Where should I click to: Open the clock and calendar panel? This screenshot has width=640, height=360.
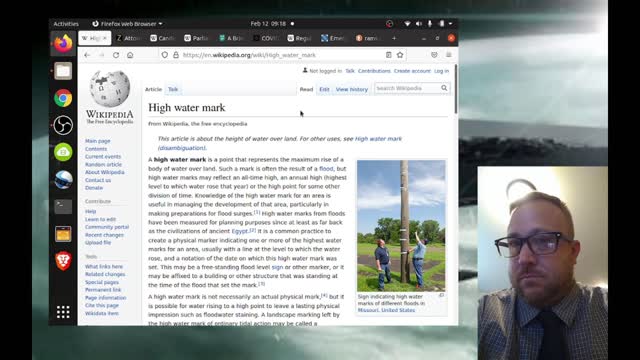coord(268,24)
